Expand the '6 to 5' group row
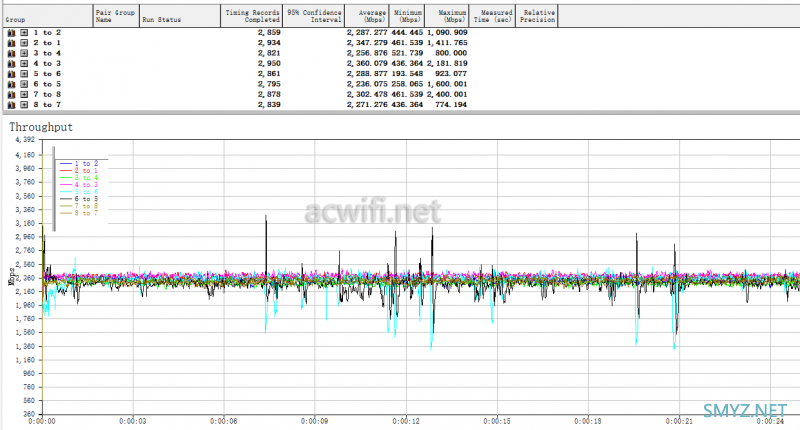 24,84
